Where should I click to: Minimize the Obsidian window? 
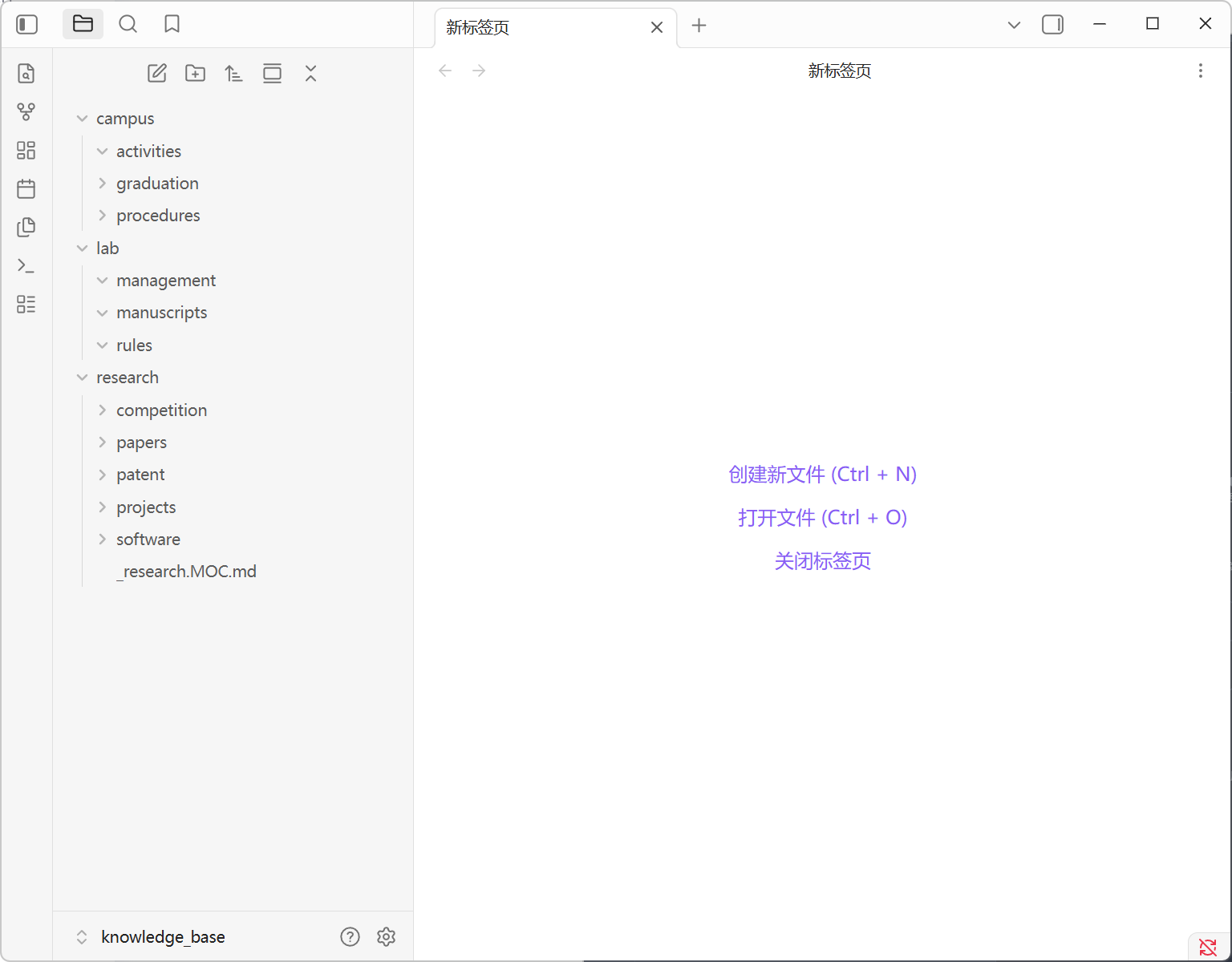[1100, 24]
